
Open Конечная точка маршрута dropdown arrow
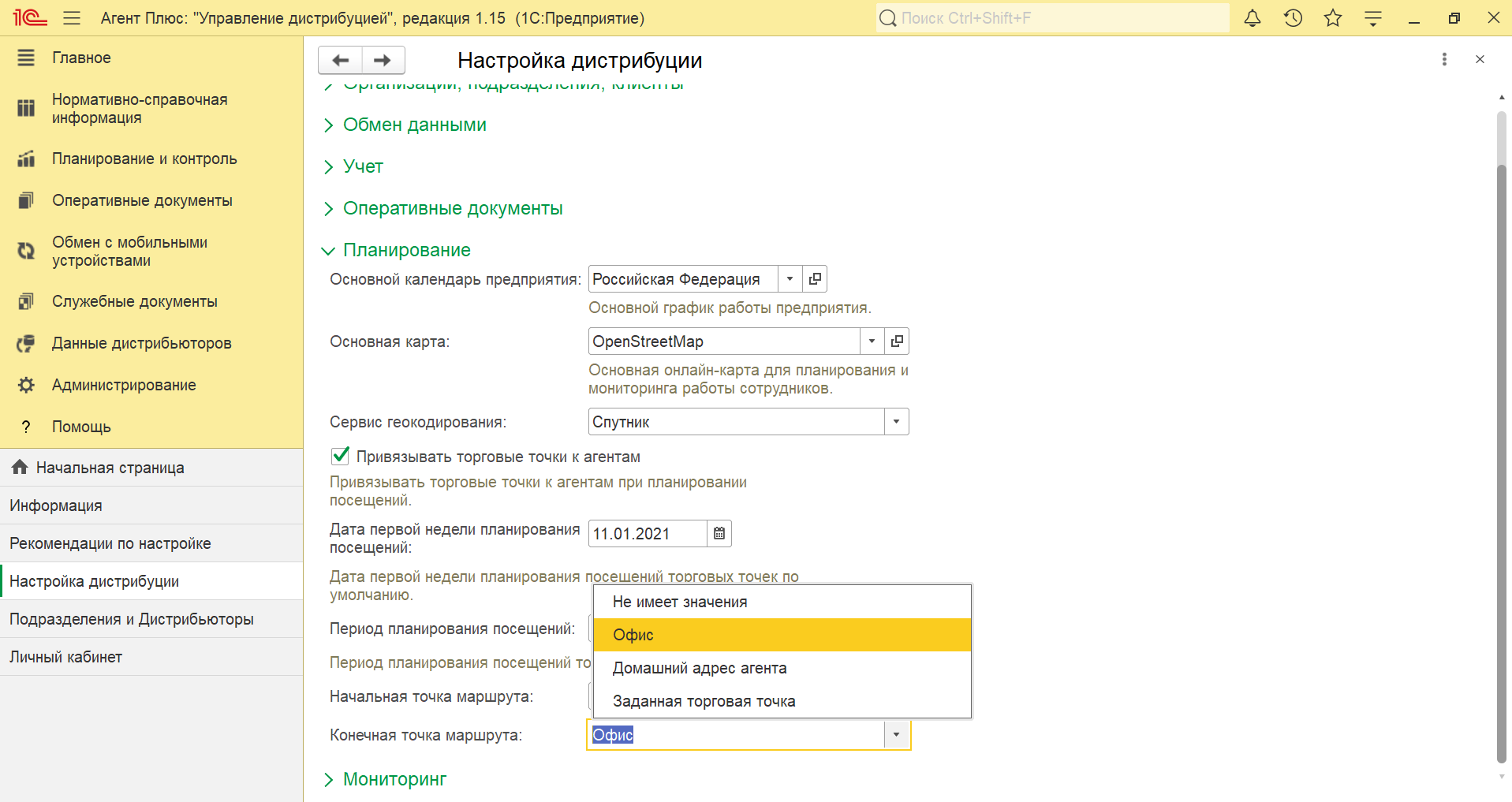point(896,735)
